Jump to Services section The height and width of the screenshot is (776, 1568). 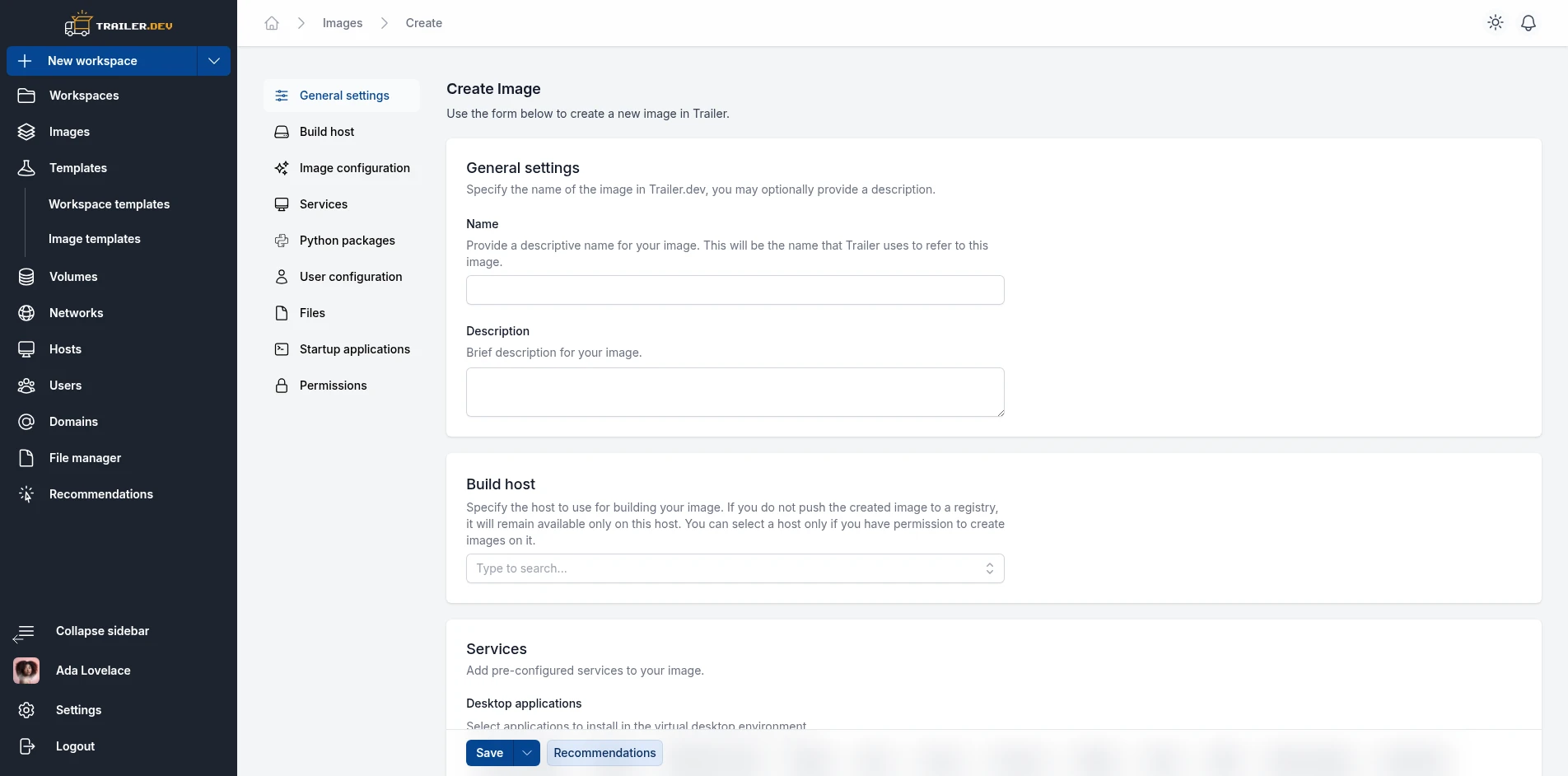[342, 204]
